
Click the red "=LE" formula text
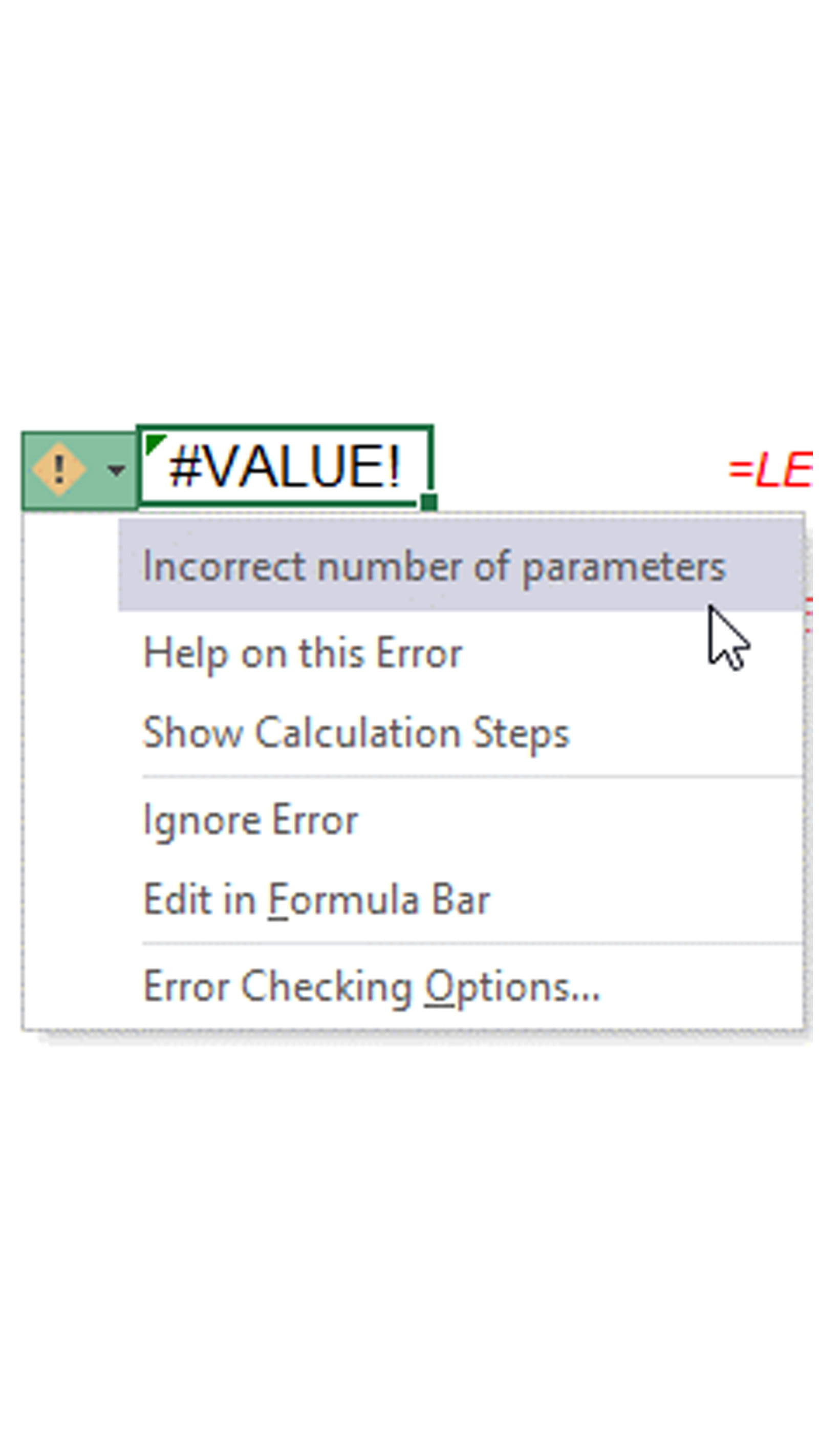tap(771, 471)
